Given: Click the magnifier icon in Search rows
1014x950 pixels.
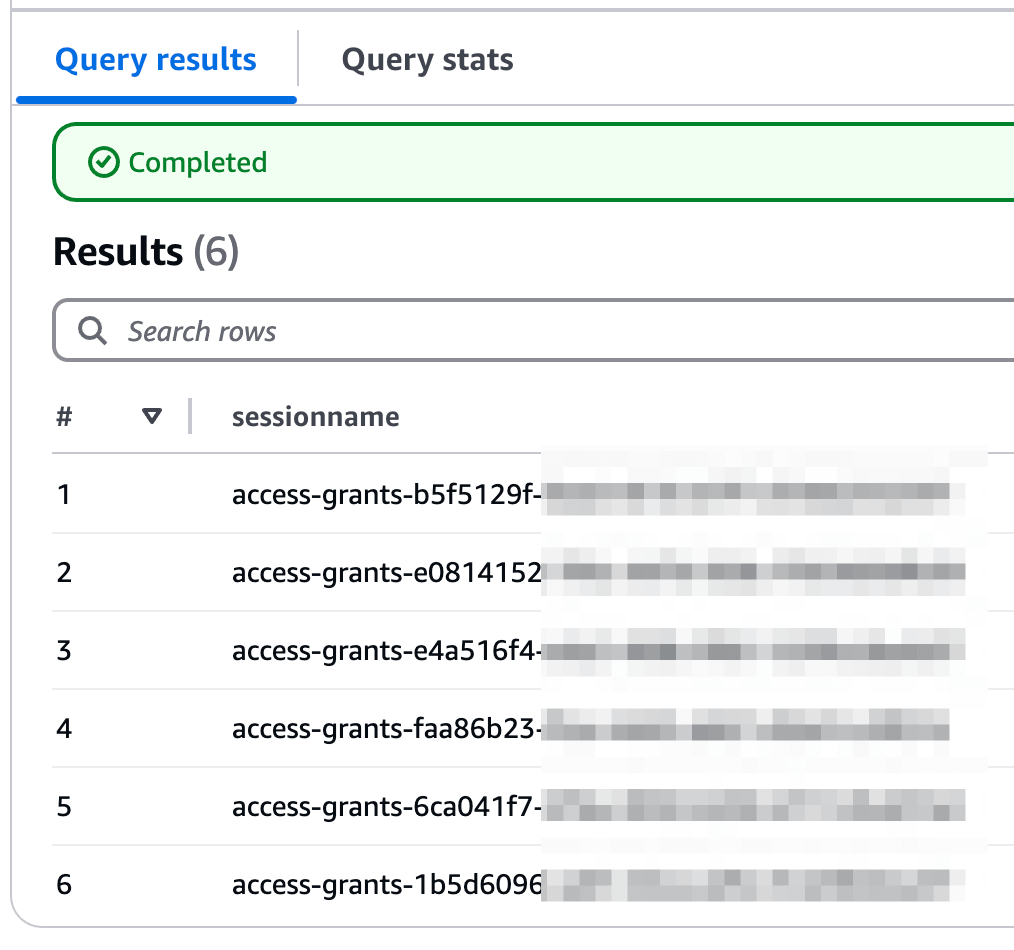Looking at the screenshot, I should 92,330.
